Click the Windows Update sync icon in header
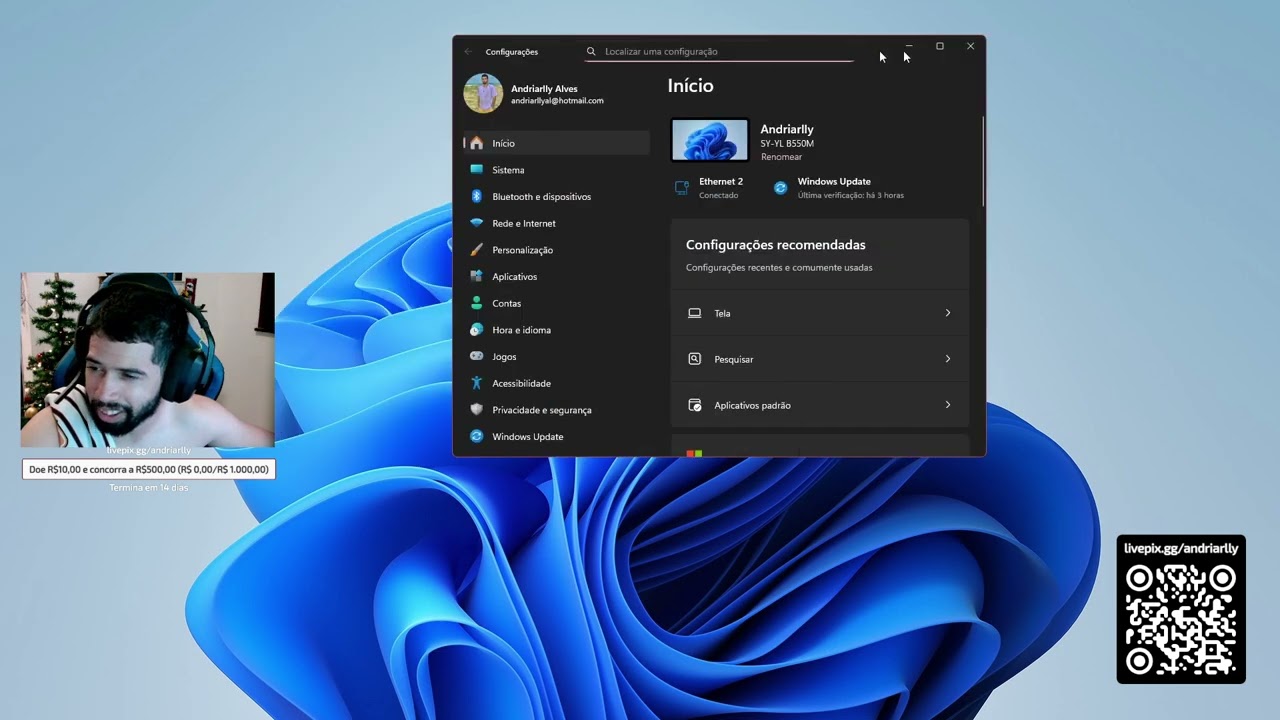This screenshot has height=720, width=1280. pos(781,187)
